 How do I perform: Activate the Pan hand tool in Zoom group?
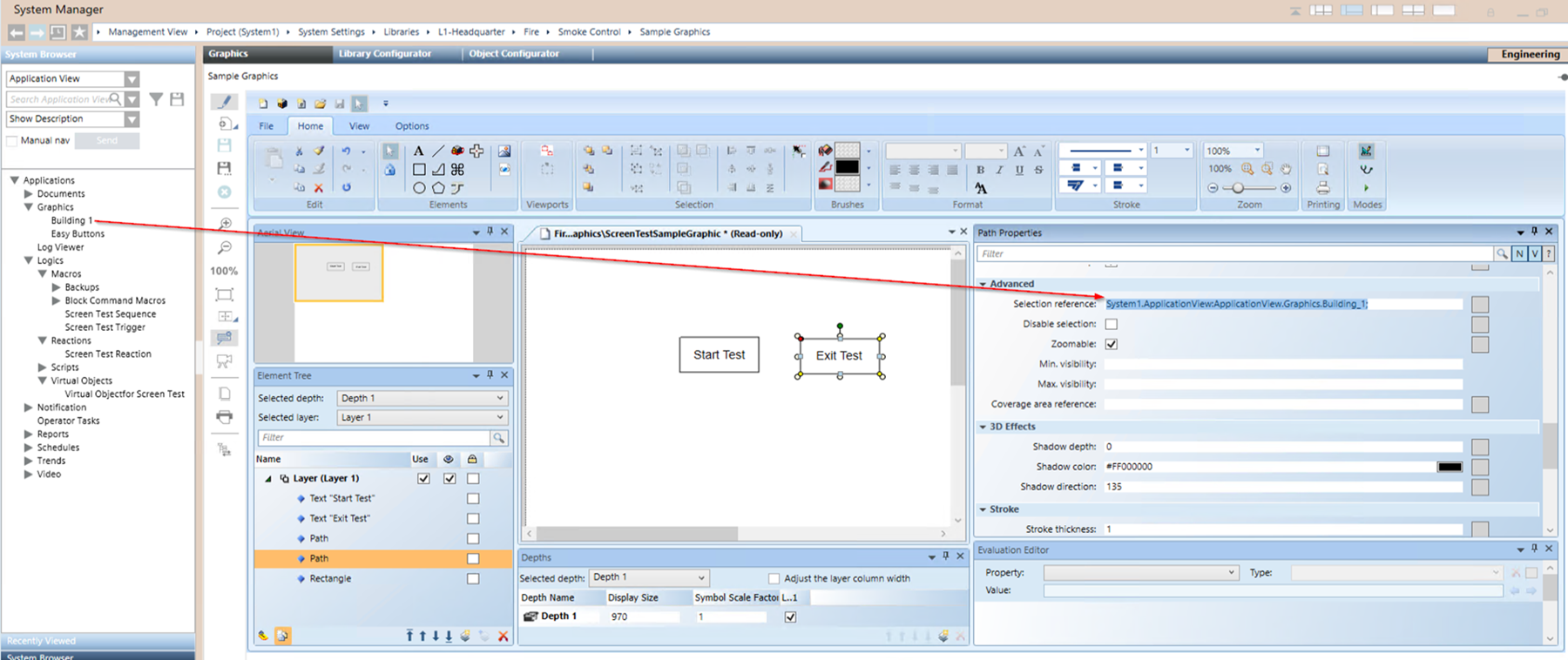click(x=1286, y=169)
